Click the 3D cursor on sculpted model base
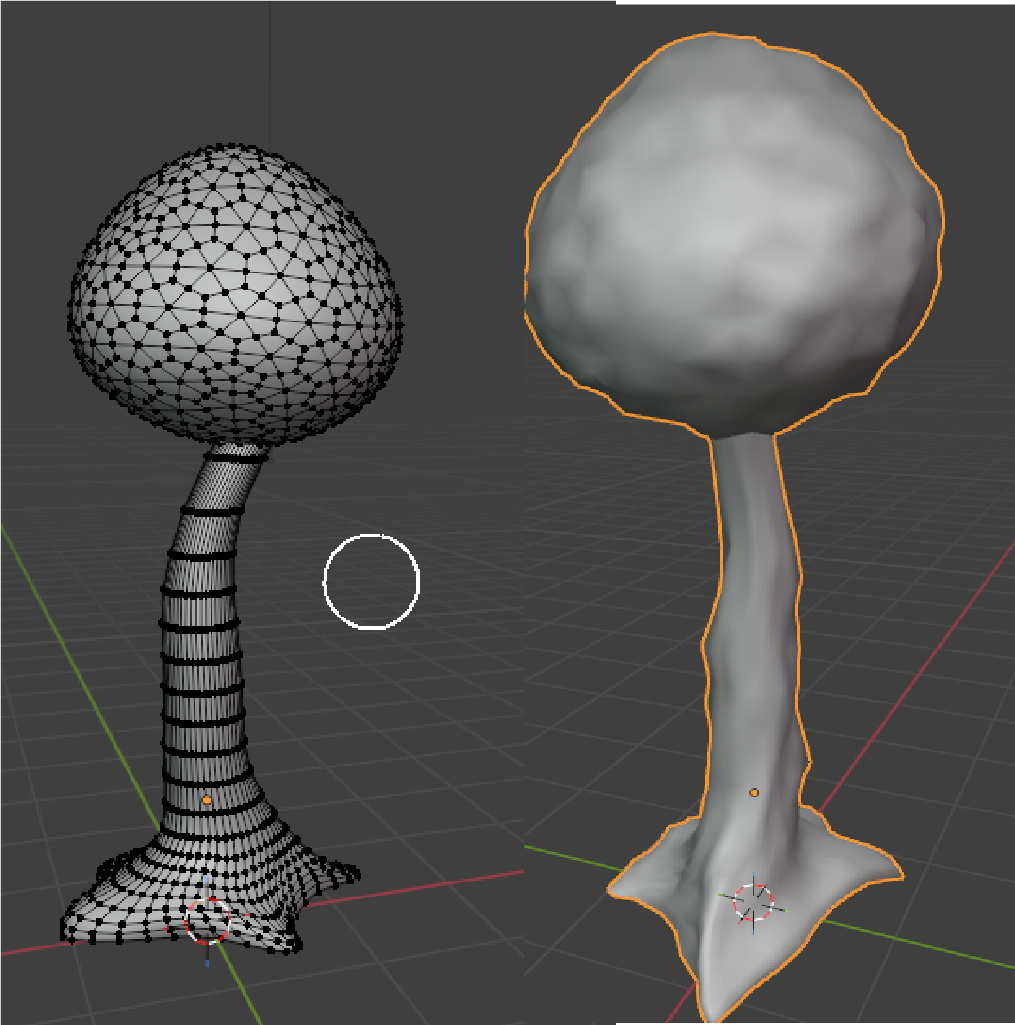This screenshot has width=1015, height=1025. pyautogui.click(x=753, y=901)
